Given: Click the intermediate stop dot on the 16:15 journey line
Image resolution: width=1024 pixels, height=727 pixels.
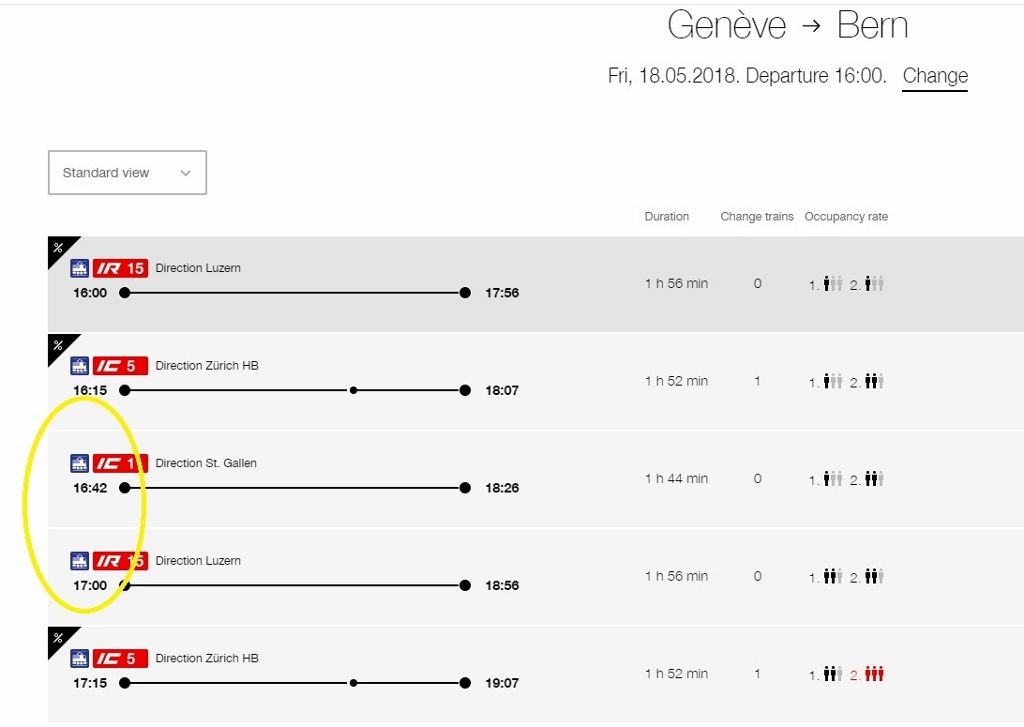Looking at the screenshot, I should [353, 390].
